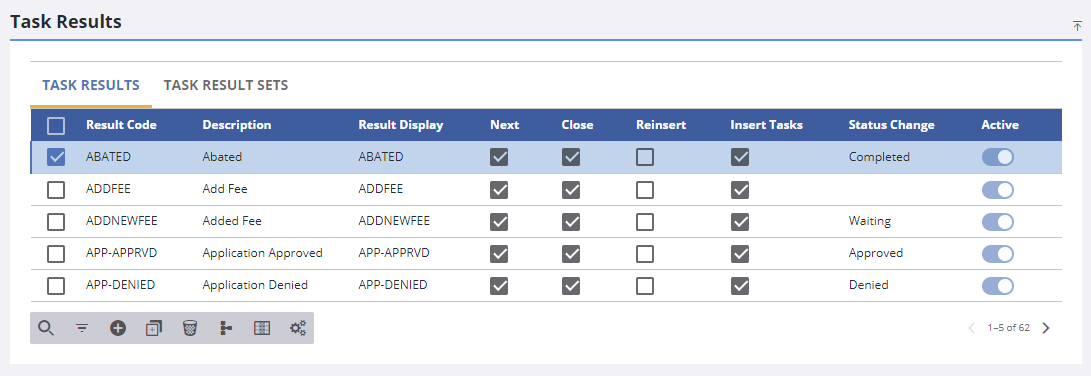Uncheck Insert Tasks for ADDFEE row
The height and width of the screenshot is (376, 1091).
[x=740, y=189]
